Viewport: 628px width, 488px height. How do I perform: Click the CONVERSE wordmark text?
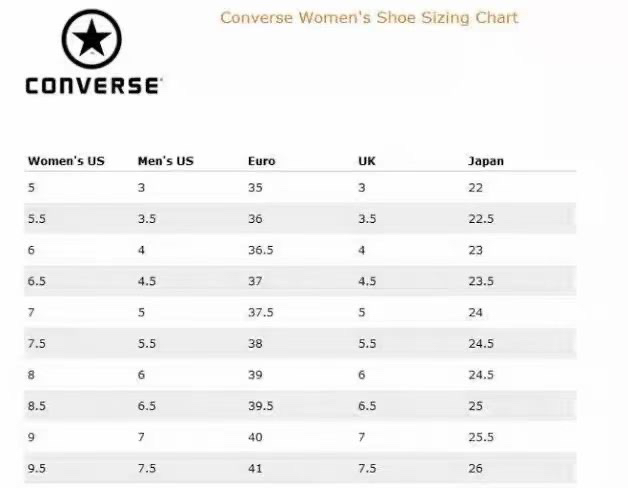tap(92, 85)
